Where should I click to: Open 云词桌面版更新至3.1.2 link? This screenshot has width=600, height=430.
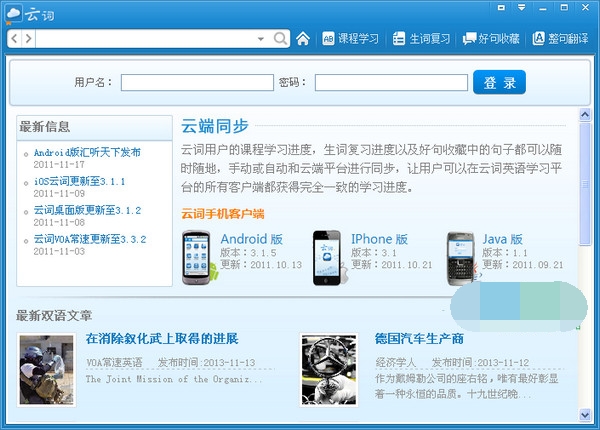click(x=88, y=210)
